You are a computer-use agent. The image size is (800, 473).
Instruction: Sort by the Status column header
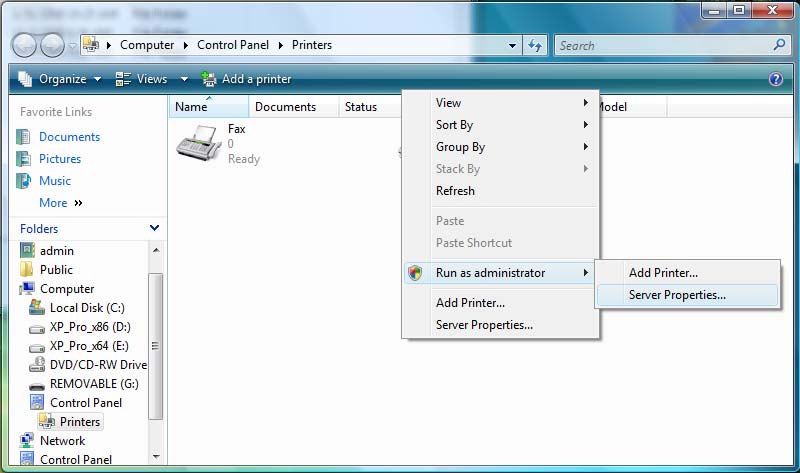370,107
